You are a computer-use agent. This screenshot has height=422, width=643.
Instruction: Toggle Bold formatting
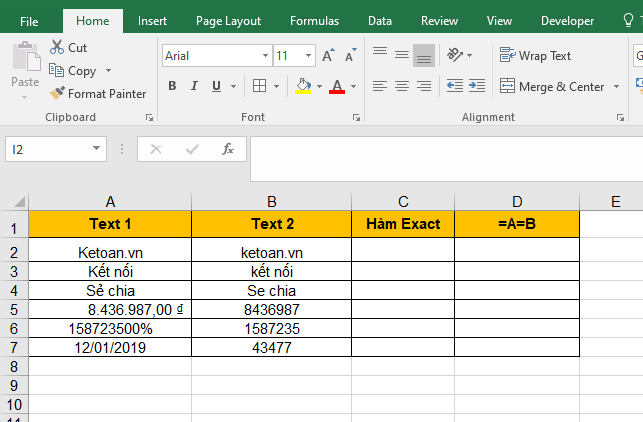(x=172, y=86)
